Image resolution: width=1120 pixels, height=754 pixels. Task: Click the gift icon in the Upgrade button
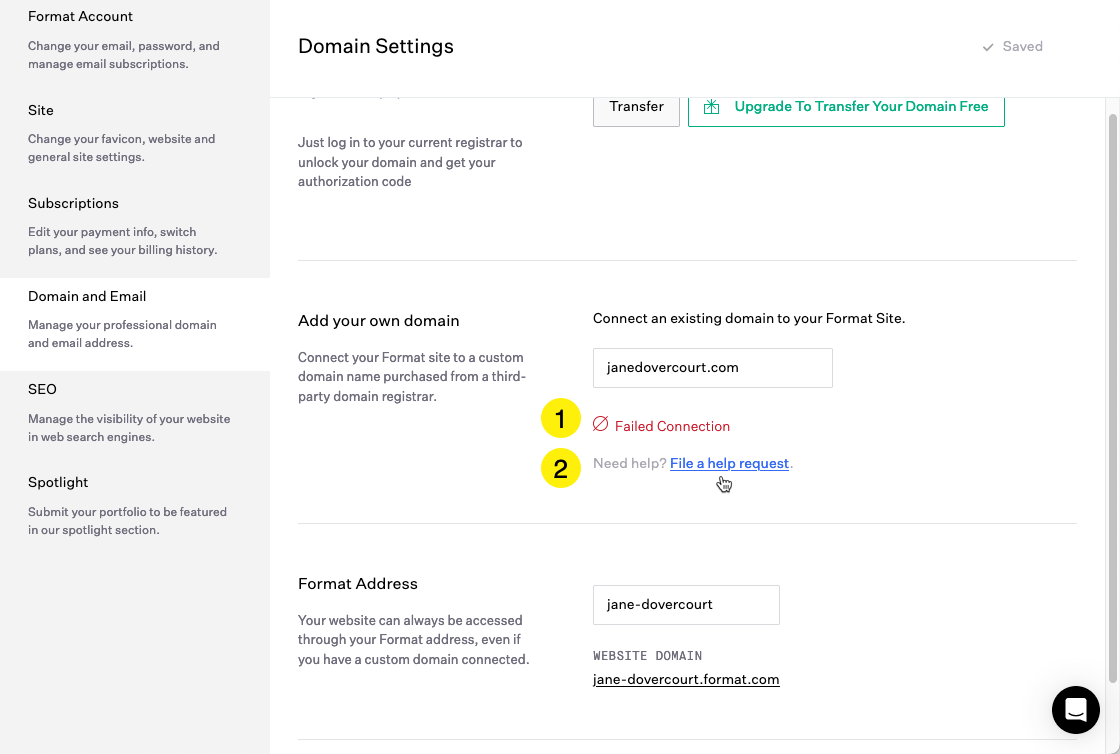tap(711, 106)
